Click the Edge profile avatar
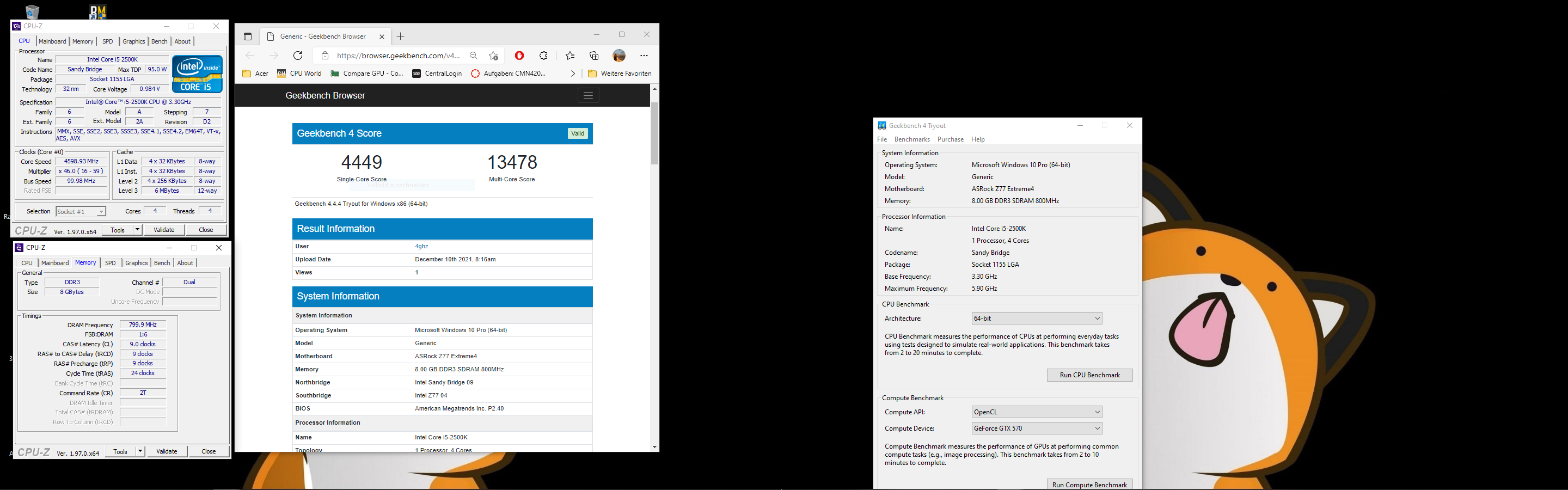Screen dimensions: 1568x490 click(619, 56)
